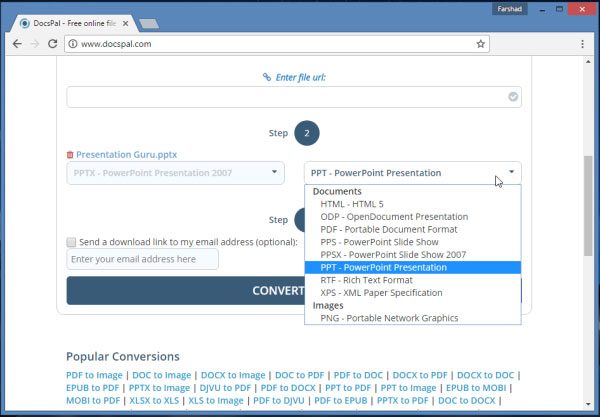This screenshot has width=600, height=417.
Task: Maximize the Chrome window
Action: [x=559, y=9]
